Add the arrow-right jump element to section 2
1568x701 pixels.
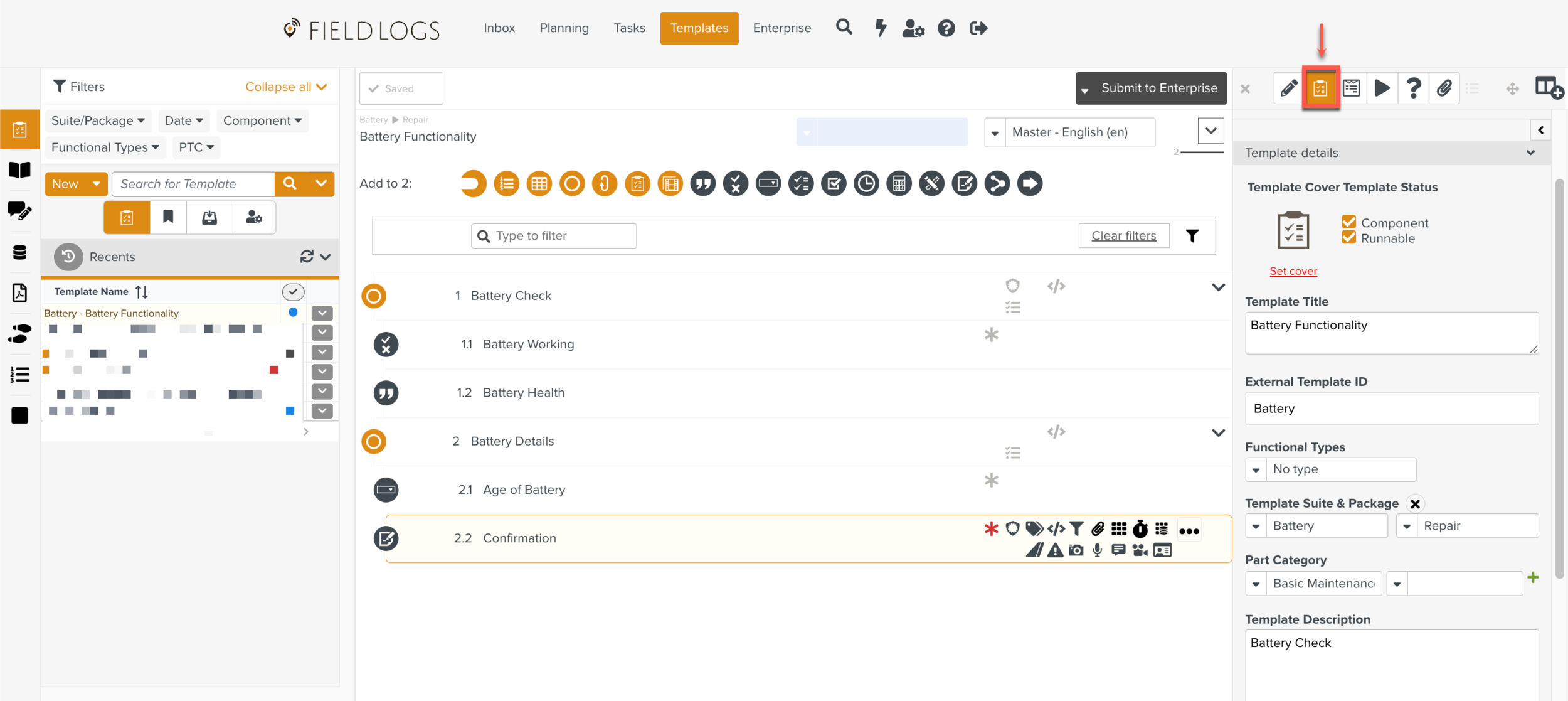[x=1029, y=184]
